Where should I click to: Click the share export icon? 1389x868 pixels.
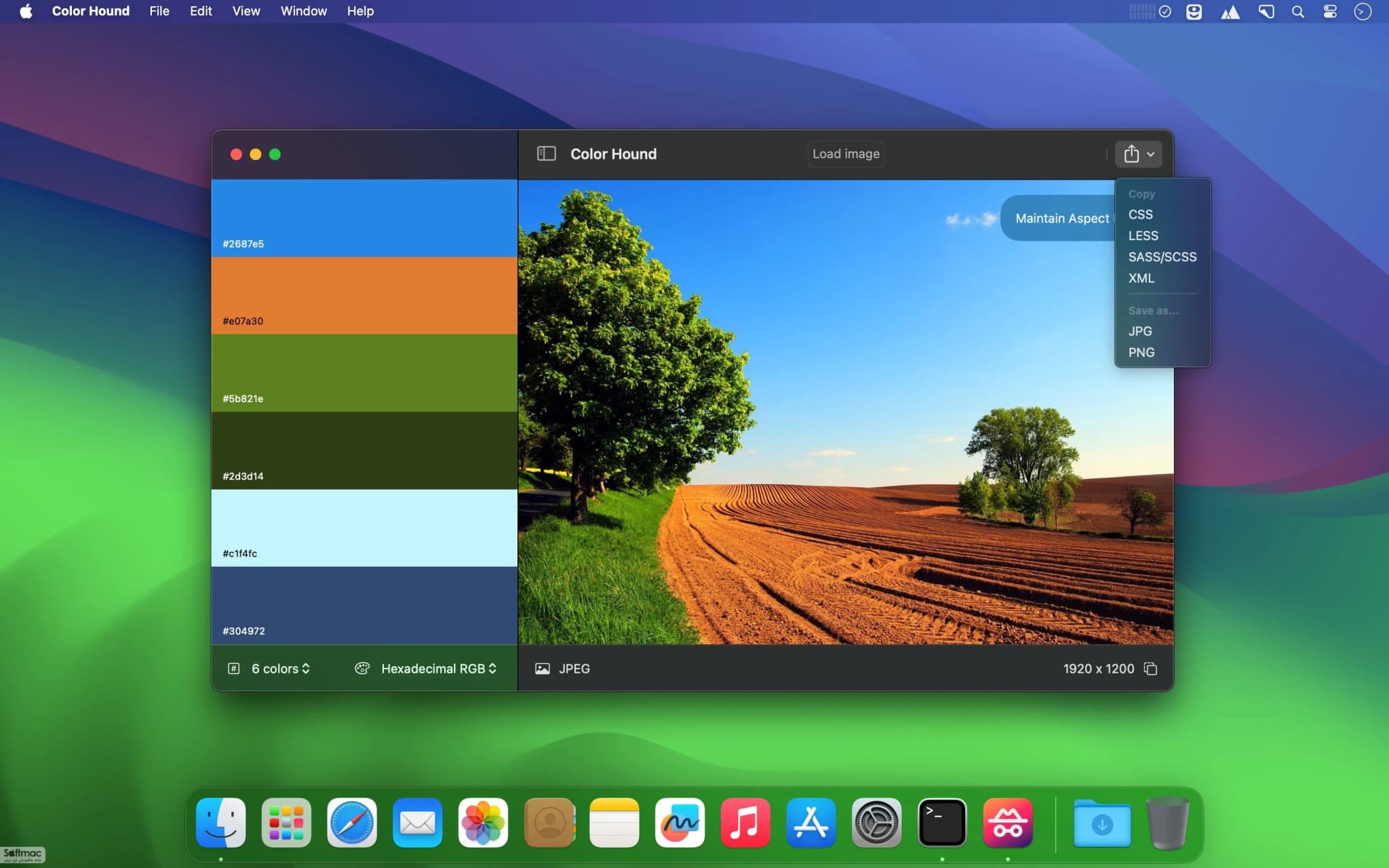point(1131,154)
